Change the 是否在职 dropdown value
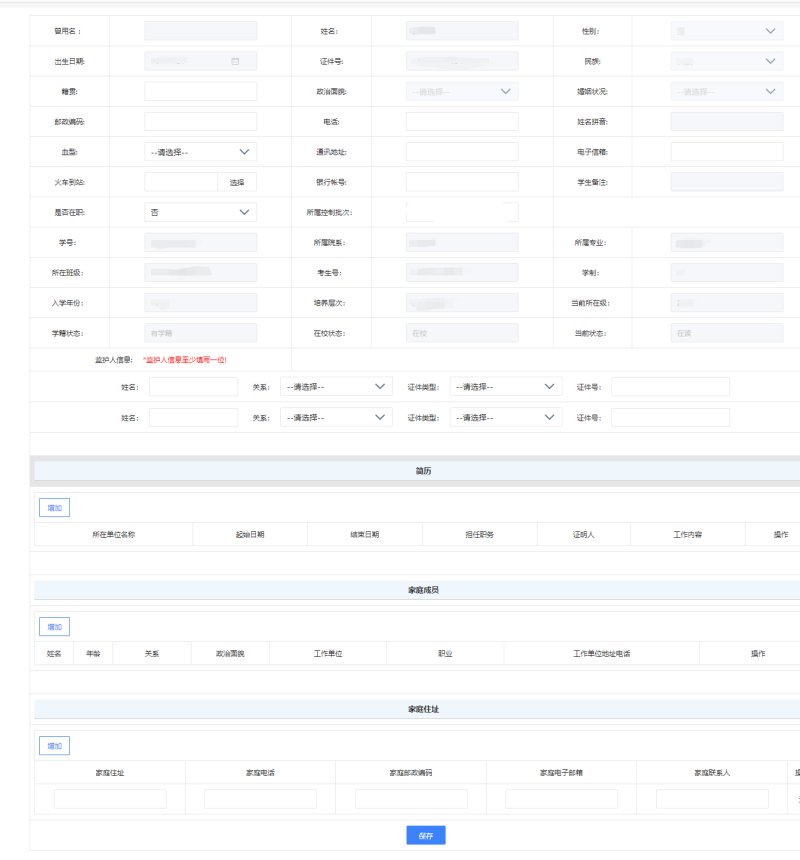800x860 pixels. click(x=200, y=212)
